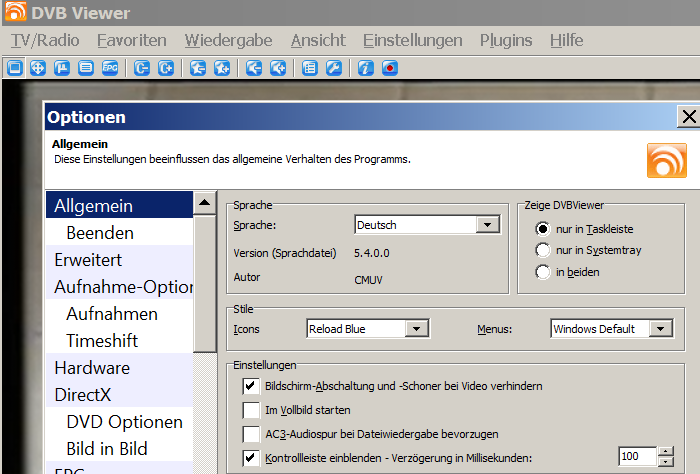Click the info (i) toolbar icon

pyautogui.click(x=366, y=68)
